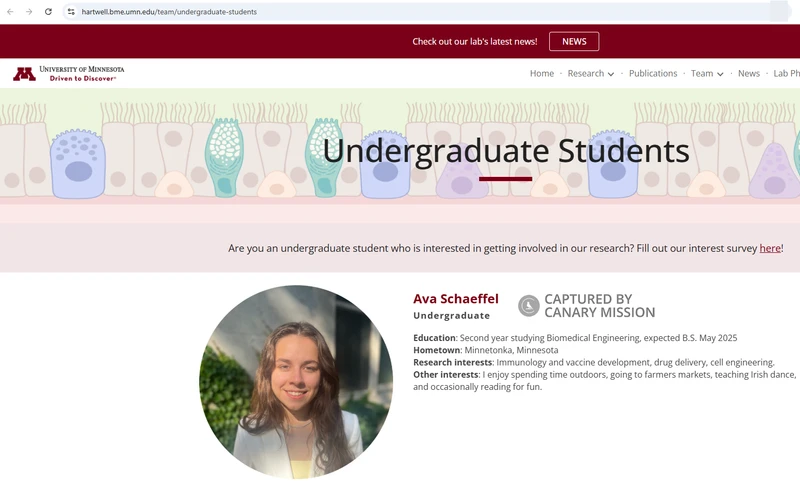
Task: Click Ava Schaeffel's profile photo
Action: [296, 382]
